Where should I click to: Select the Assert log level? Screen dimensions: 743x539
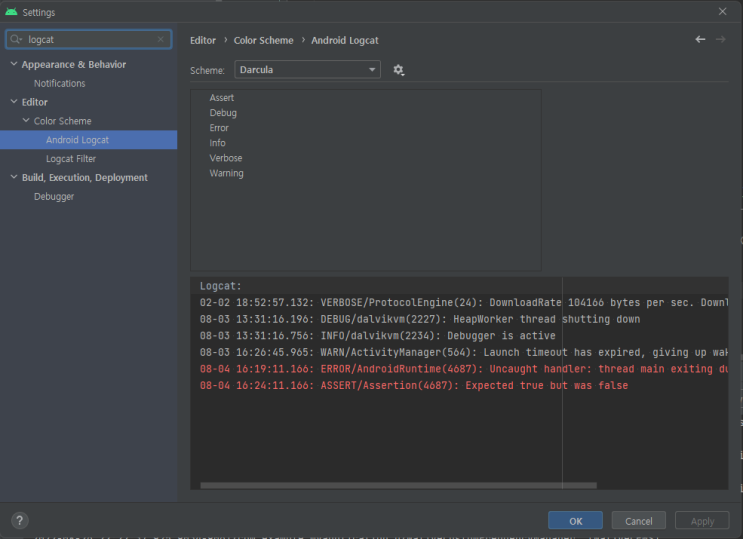pyautogui.click(x=222, y=98)
